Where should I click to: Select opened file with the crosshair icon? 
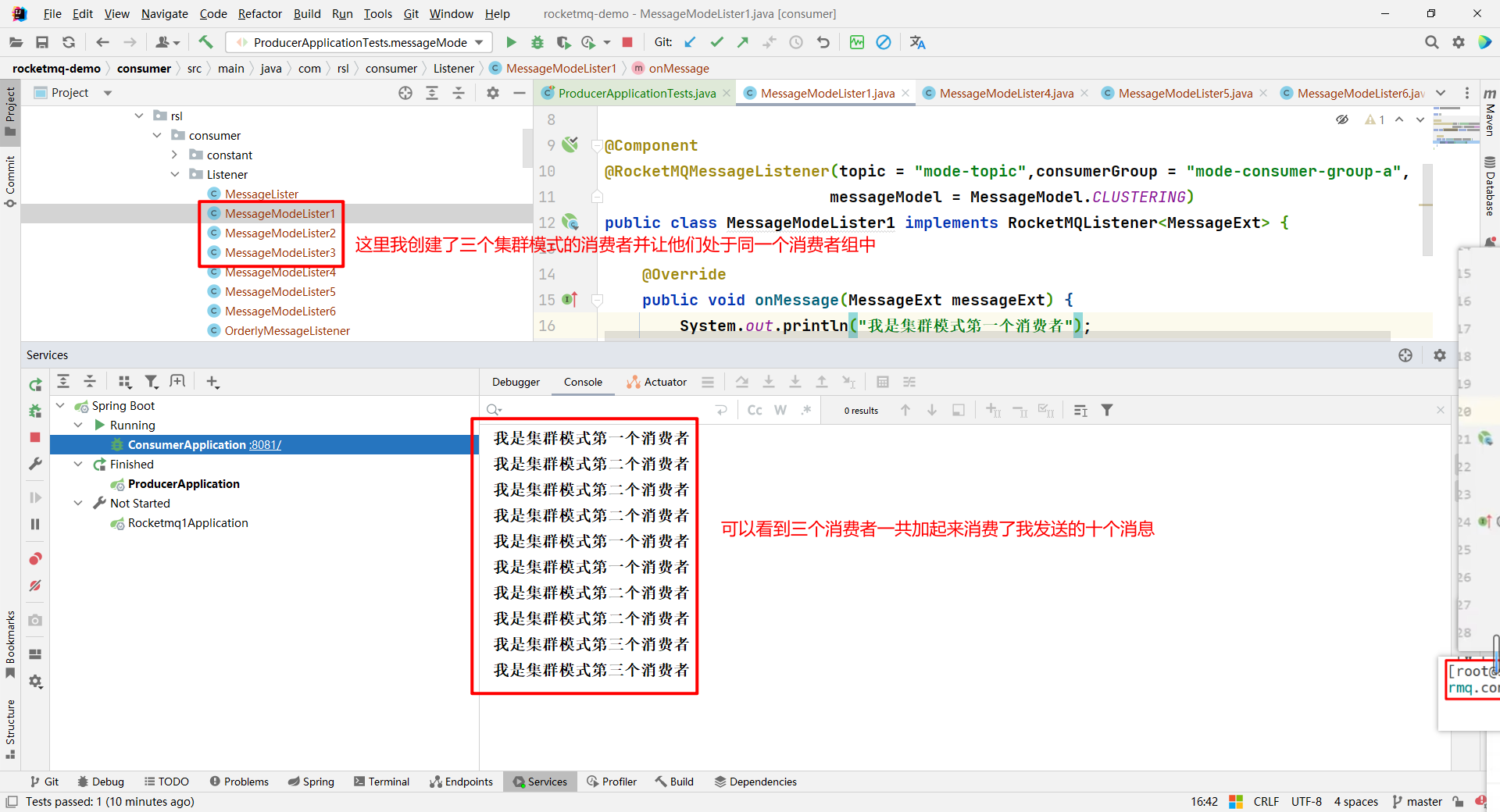(x=405, y=93)
